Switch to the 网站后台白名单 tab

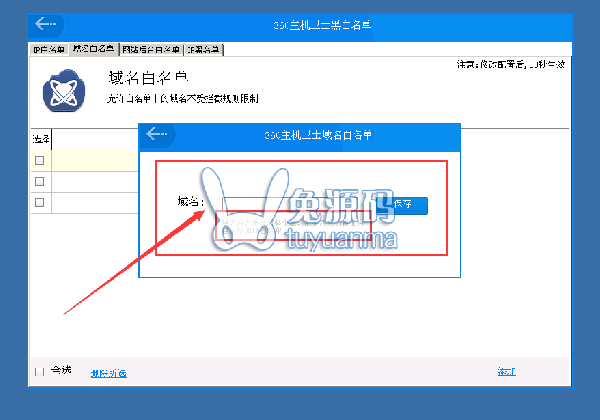[x=151, y=50]
